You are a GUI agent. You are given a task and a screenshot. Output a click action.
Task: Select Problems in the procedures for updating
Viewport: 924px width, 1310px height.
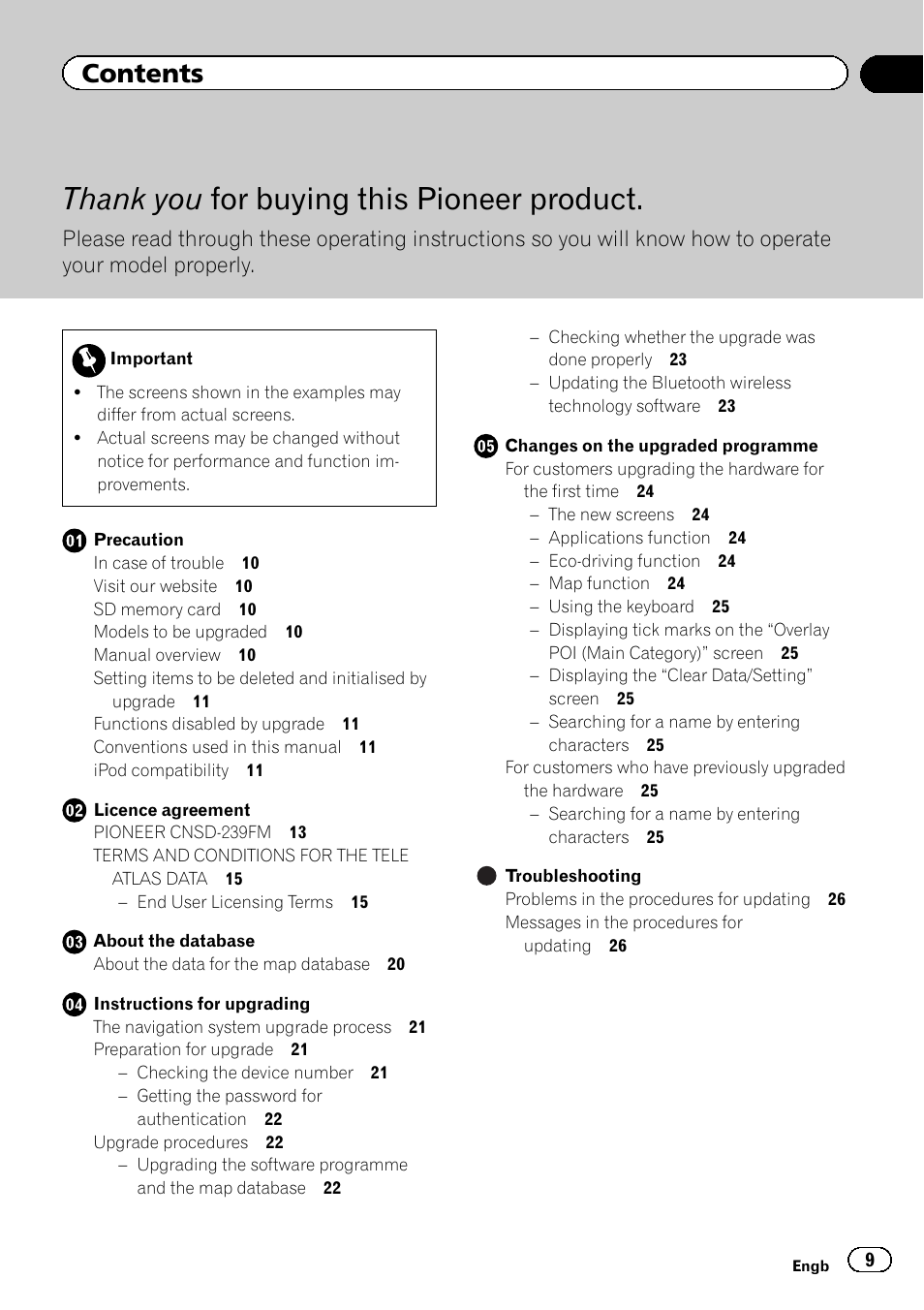click(x=658, y=899)
